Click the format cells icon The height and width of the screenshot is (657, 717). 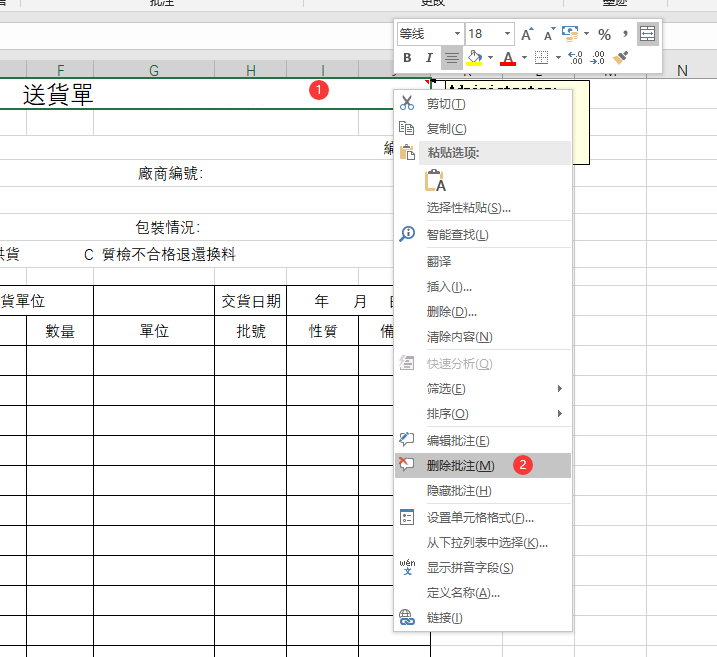407,517
